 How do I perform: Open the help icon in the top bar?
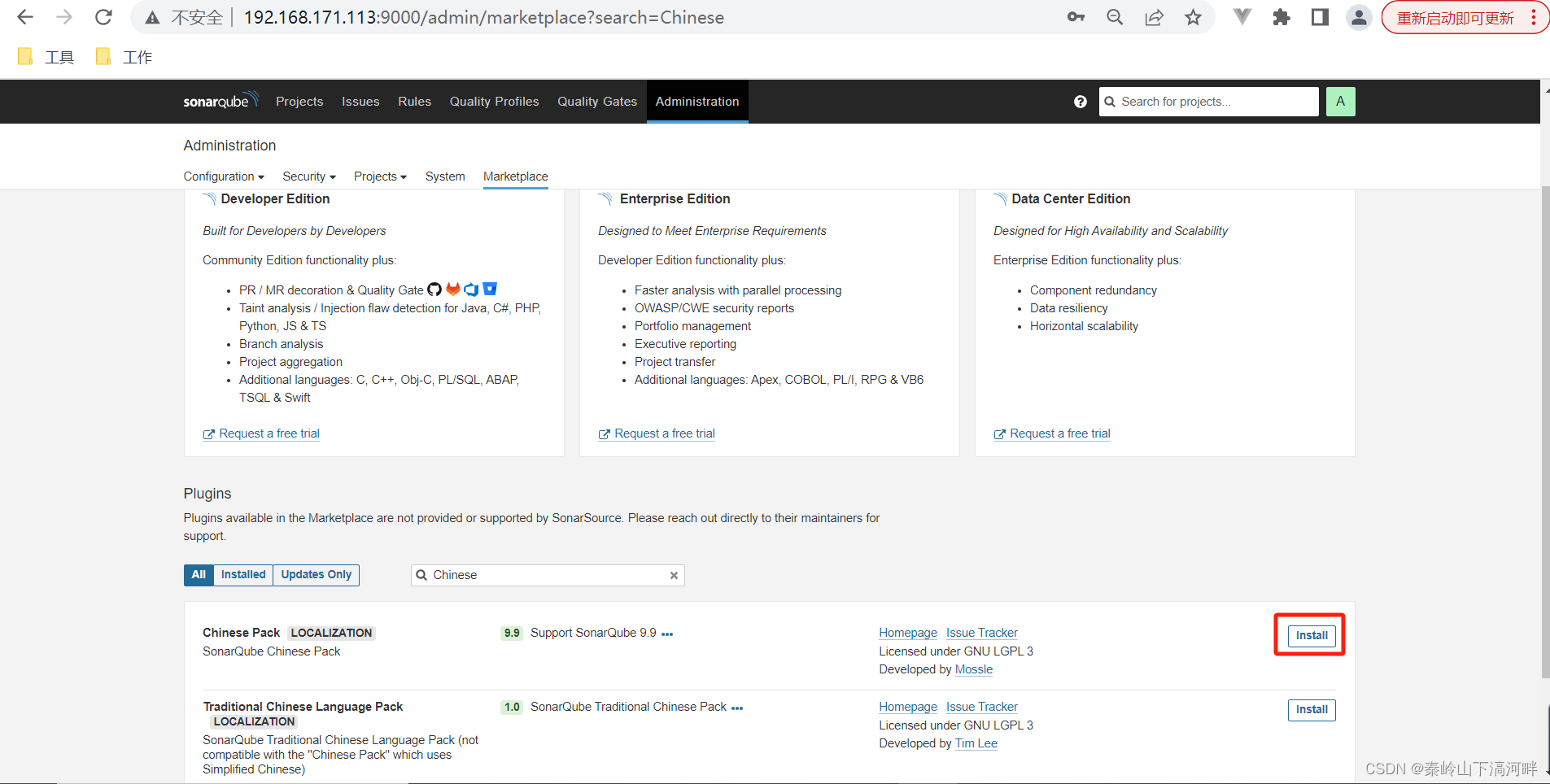pyautogui.click(x=1080, y=102)
